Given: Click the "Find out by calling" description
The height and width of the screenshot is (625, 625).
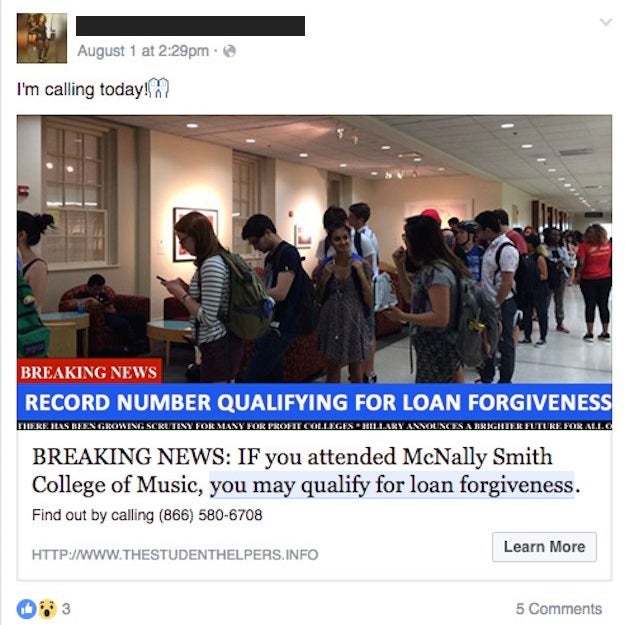Looking at the screenshot, I should pyautogui.click(x=147, y=515).
